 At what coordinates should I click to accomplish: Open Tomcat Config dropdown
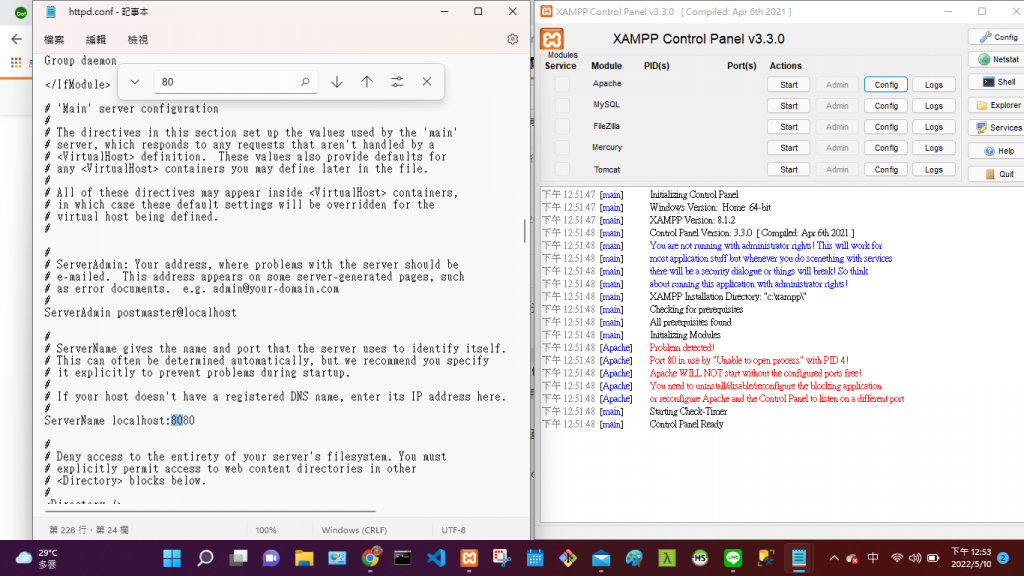pos(886,170)
